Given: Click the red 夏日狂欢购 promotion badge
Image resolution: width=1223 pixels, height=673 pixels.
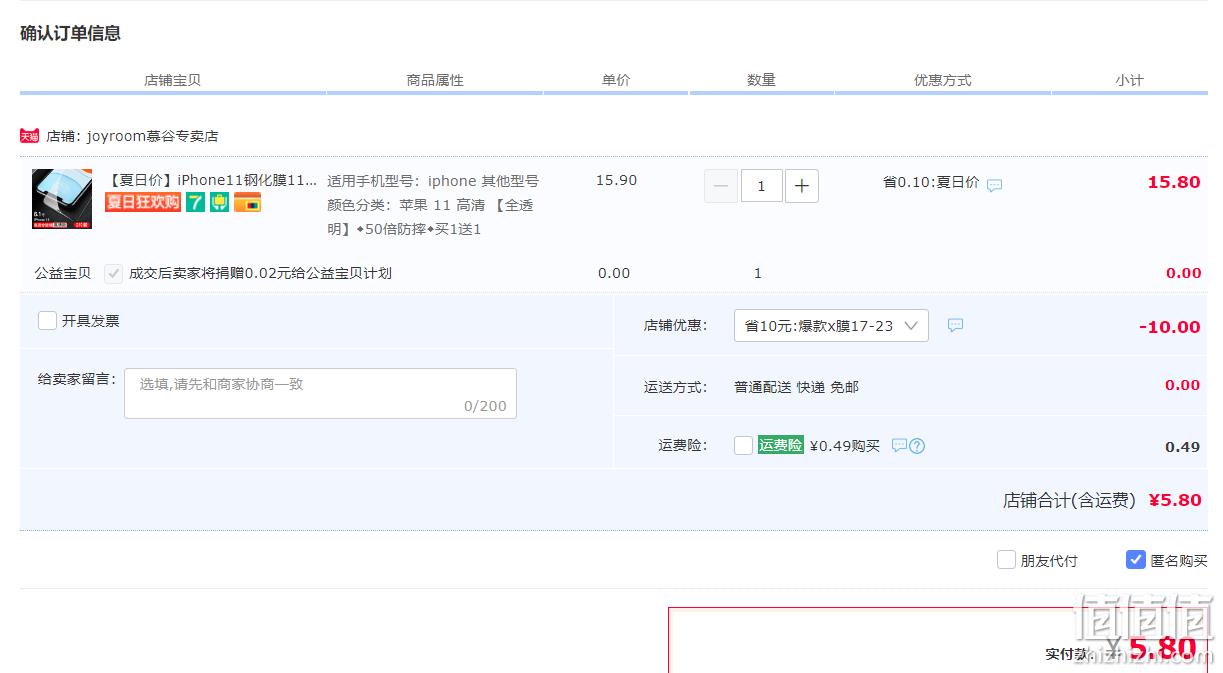Looking at the screenshot, I should pyautogui.click(x=143, y=202).
